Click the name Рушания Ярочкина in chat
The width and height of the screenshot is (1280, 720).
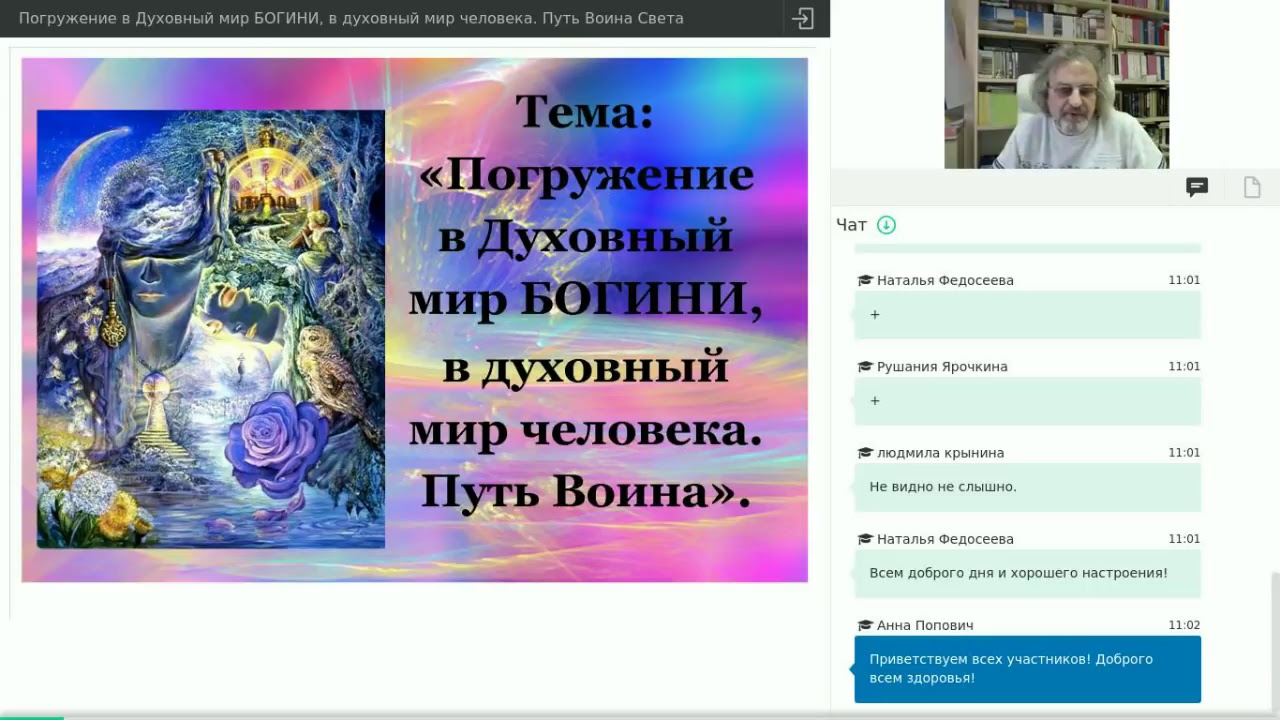942,367
